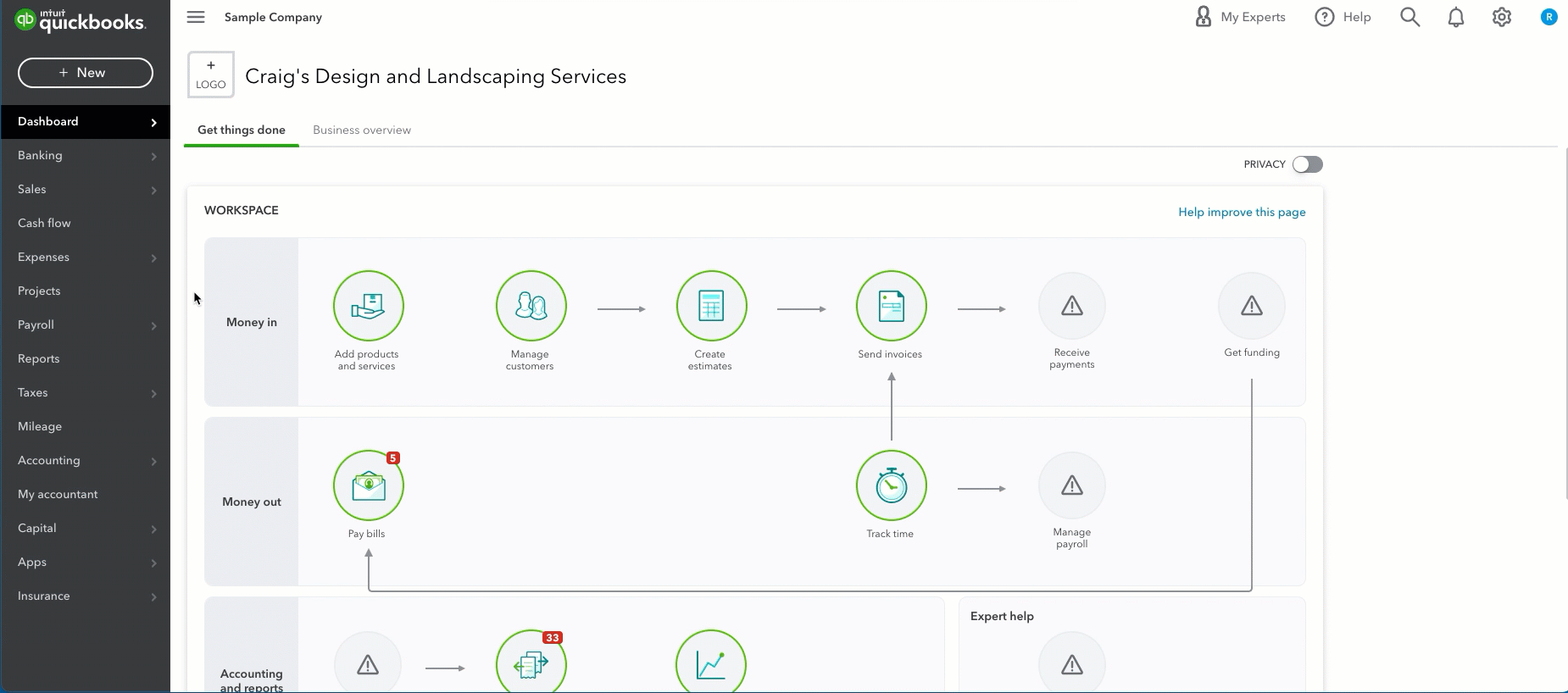Expand the Banking submenu chevron
Screen dimensions: 1568x693
[x=153, y=156]
